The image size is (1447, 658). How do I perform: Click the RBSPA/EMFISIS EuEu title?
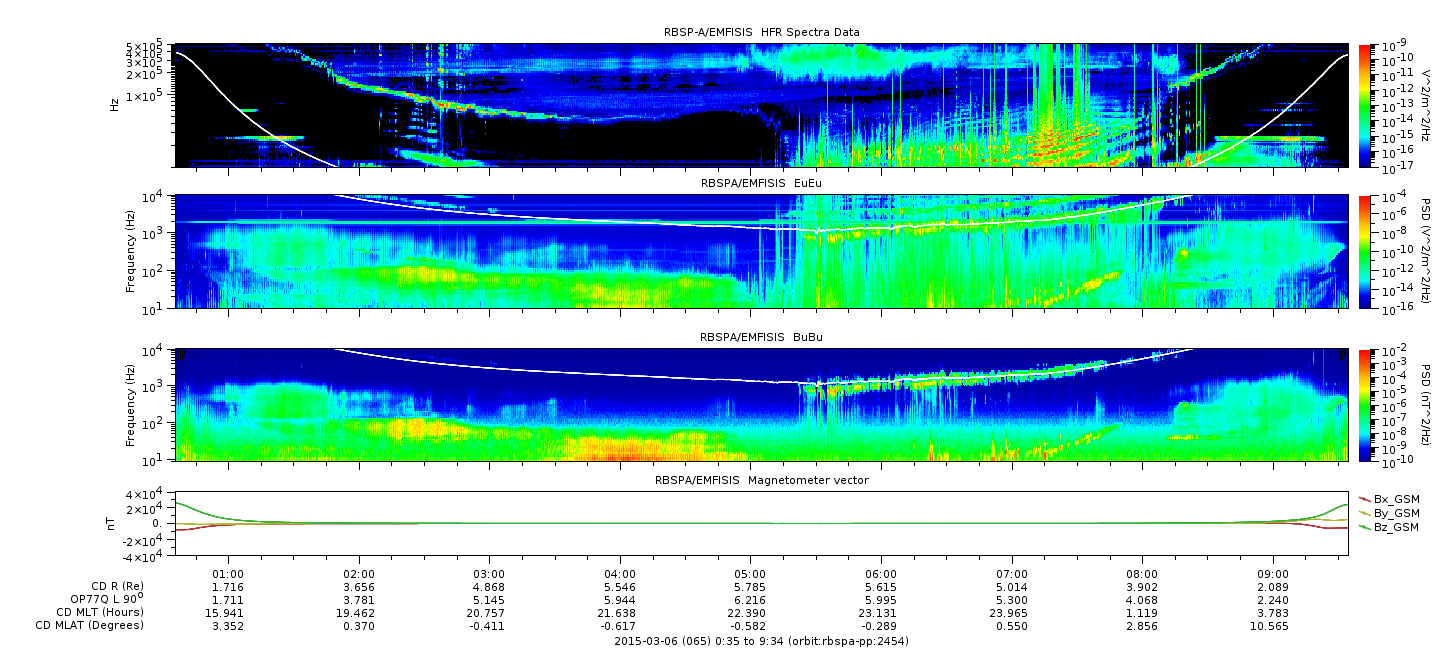[x=761, y=184]
